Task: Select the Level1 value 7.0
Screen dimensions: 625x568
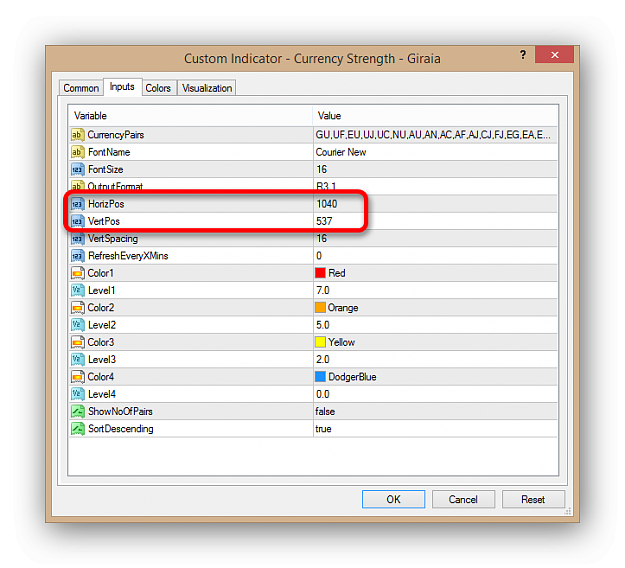Action: [323, 290]
